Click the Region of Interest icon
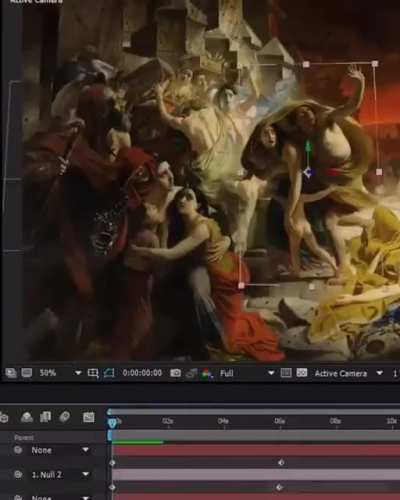This screenshot has width=400, height=500. (93, 373)
